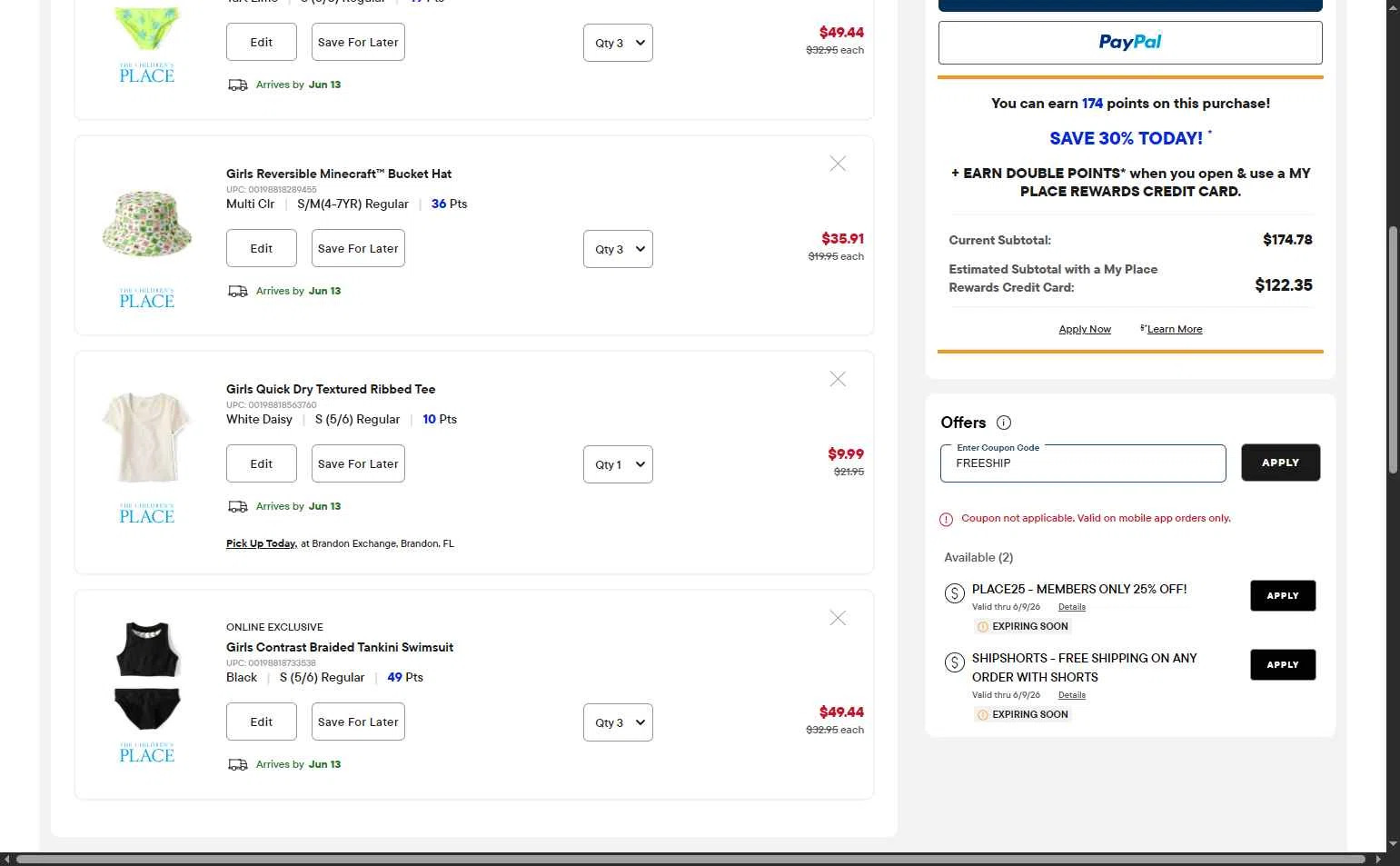Viewport: 1400px width, 866px height.
Task: Open the Ribbed Tee product thumbnail
Action: tap(146, 437)
